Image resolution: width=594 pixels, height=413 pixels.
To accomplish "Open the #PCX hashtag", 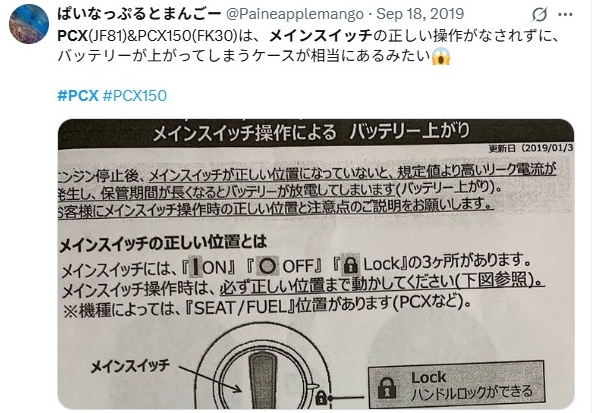I will [x=78, y=95].
